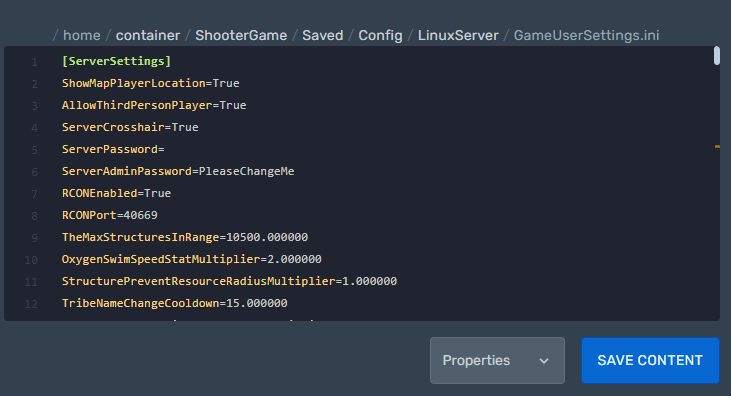731x396 pixels.
Task: Navigate to home breadcrumb folder
Action: coord(82,35)
